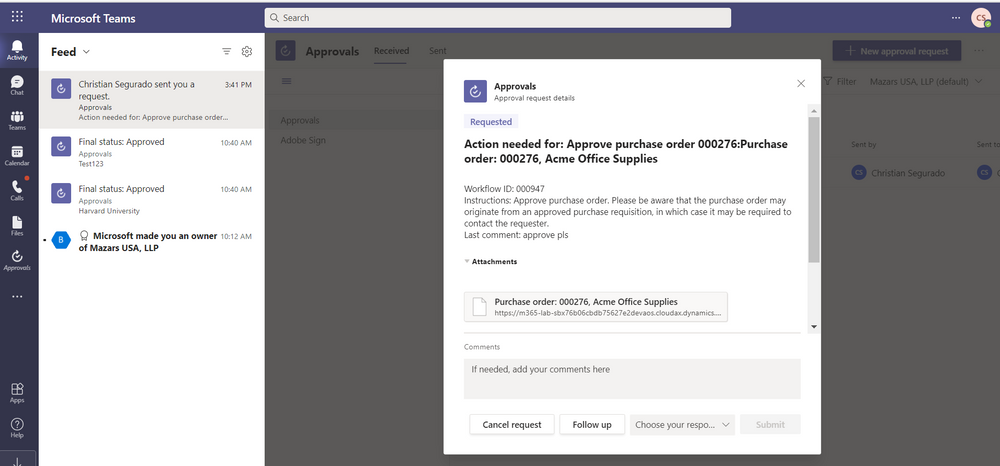Switch to the Sent tab
Screen dimensions: 1000x466
pyautogui.click(x=438, y=51)
